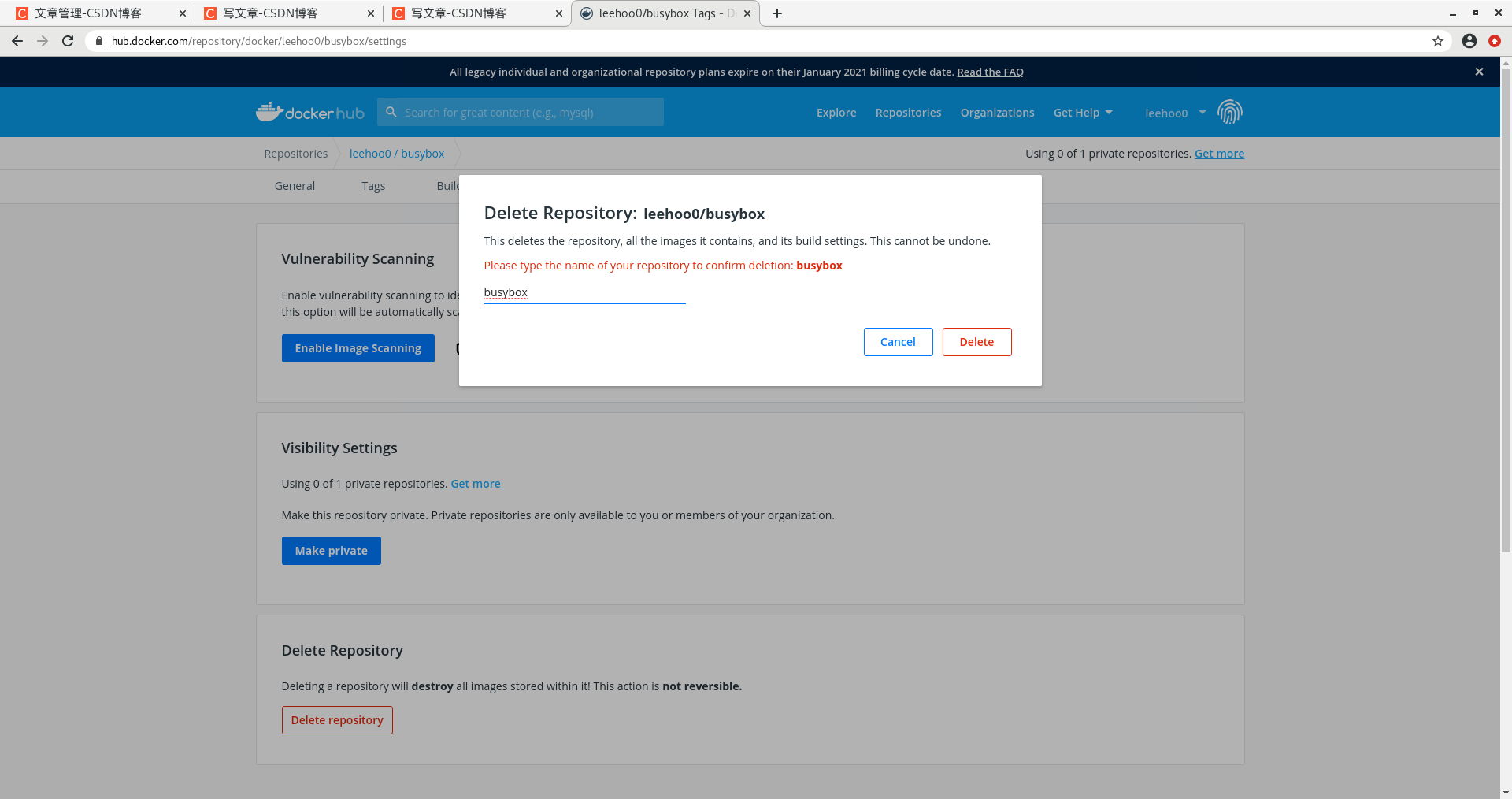
Task: Click the fingerprint account icon
Action: [x=1229, y=112]
